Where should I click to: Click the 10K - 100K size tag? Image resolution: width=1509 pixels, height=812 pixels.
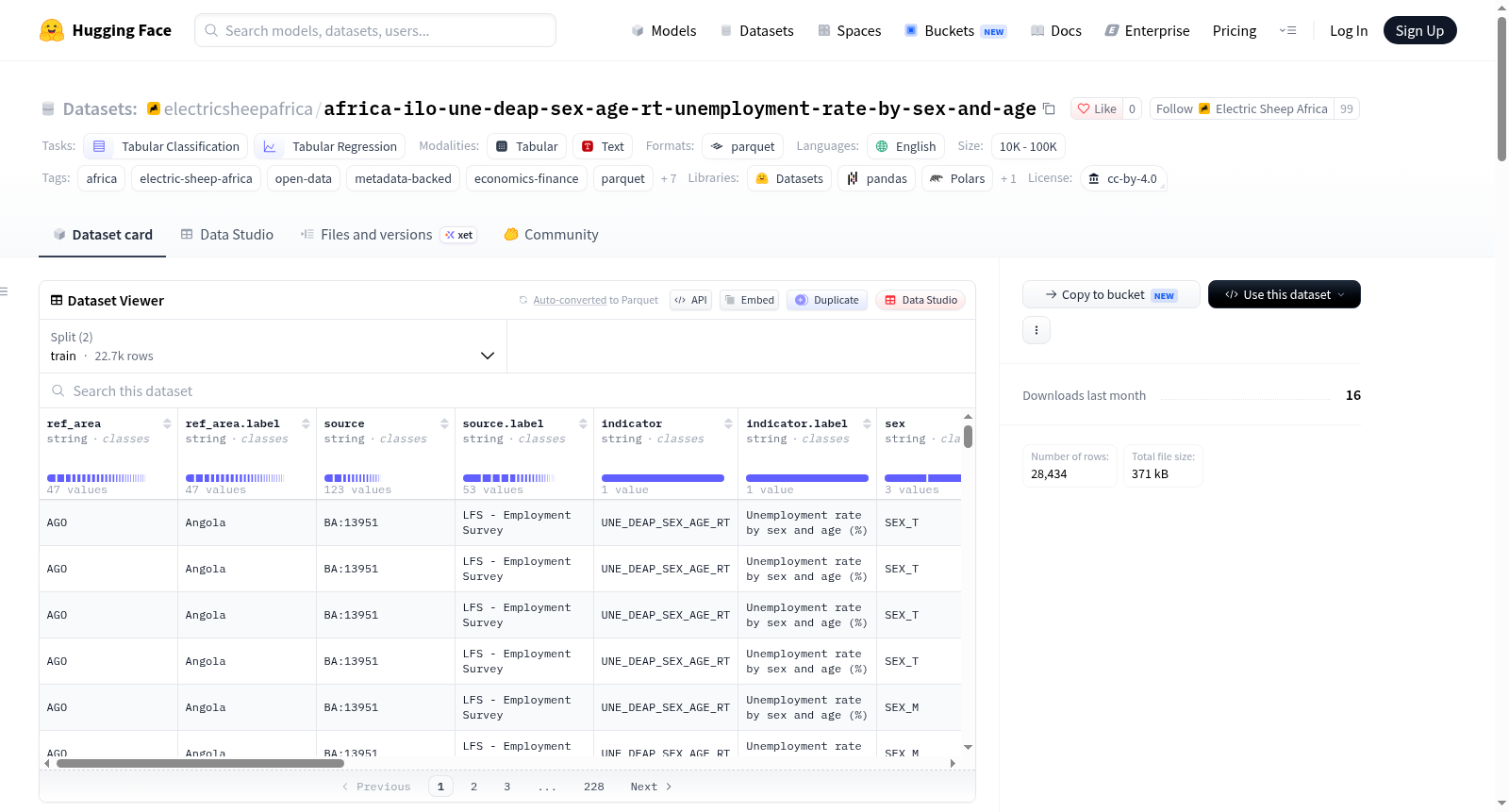pyautogui.click(x=1028, y=146)
